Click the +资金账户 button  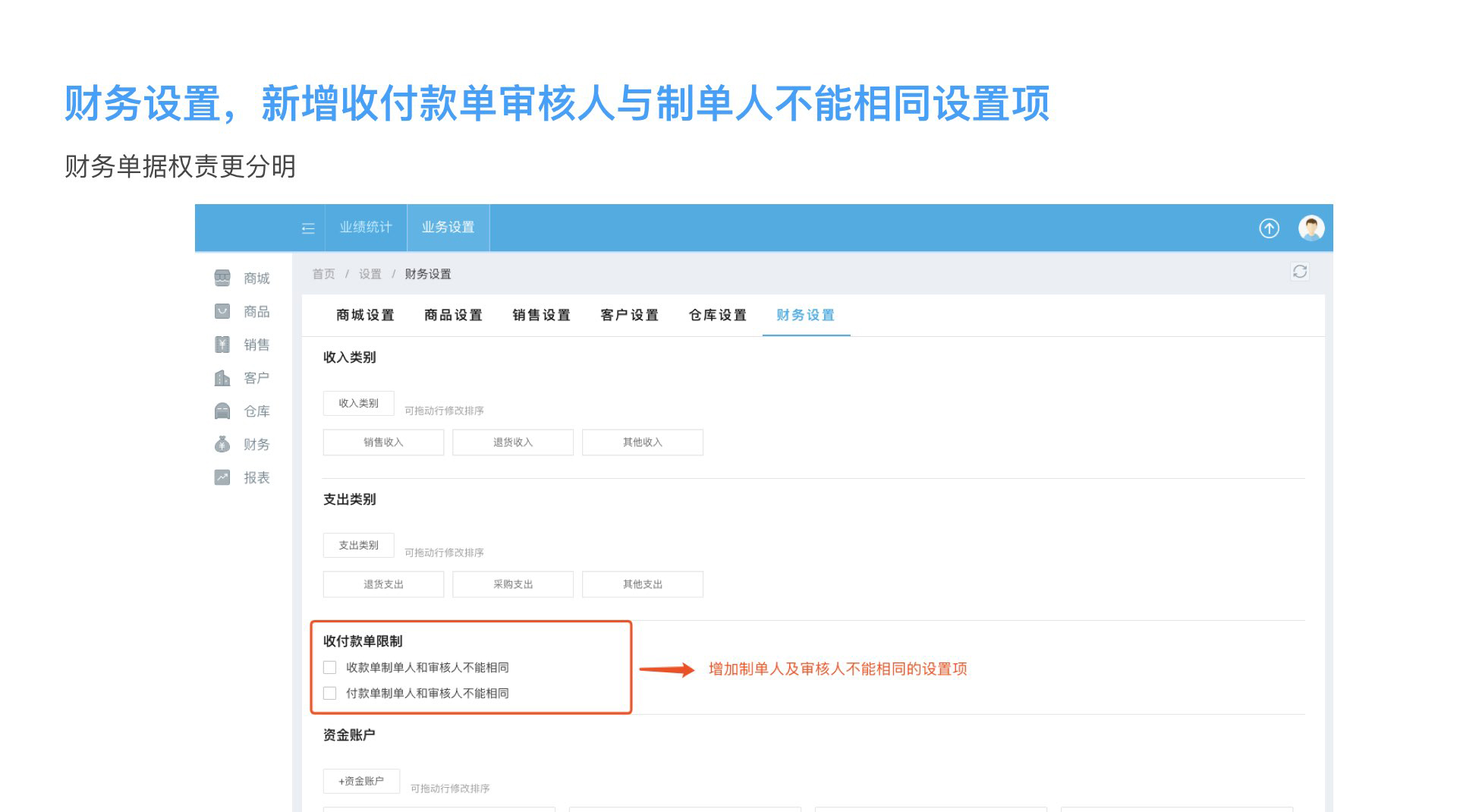(361, 781)
